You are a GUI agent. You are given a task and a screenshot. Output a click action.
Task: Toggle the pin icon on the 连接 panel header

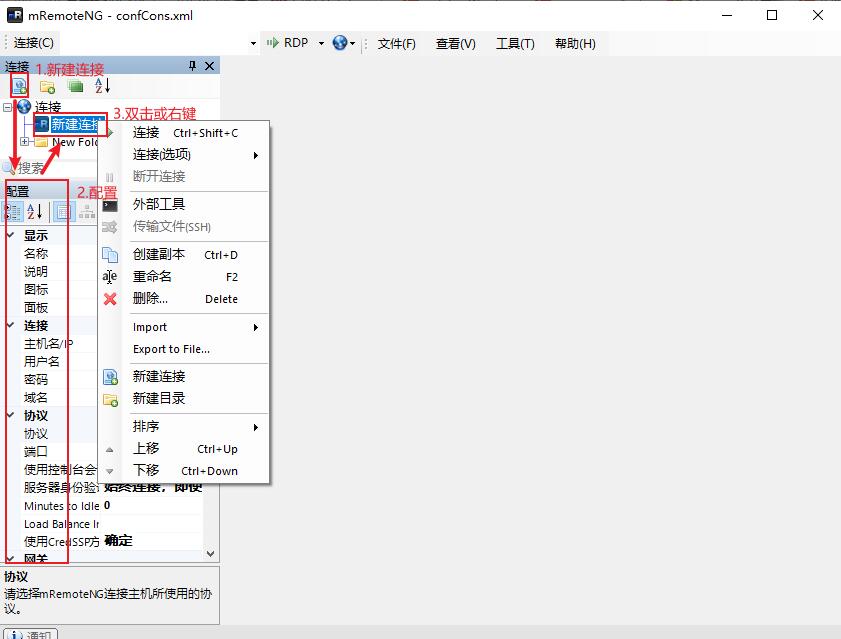point(193,65)
